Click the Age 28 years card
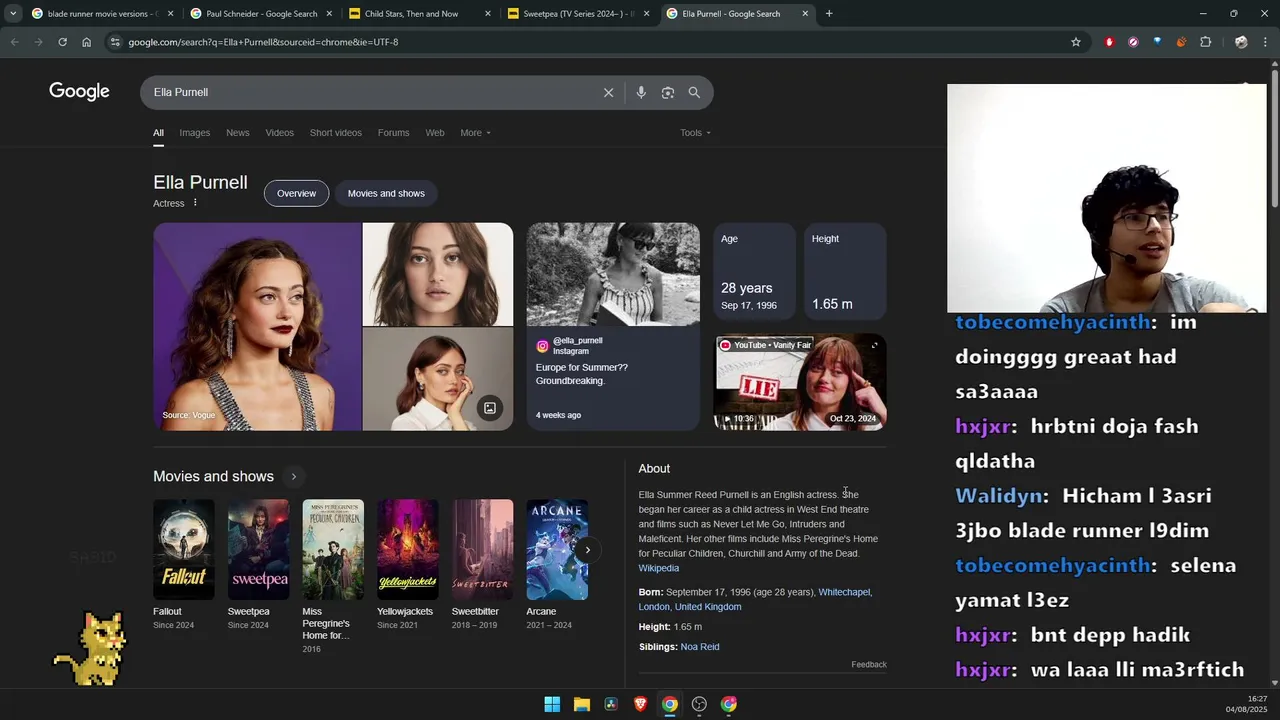The image size is (1280, 720). [x=754, y=272]
